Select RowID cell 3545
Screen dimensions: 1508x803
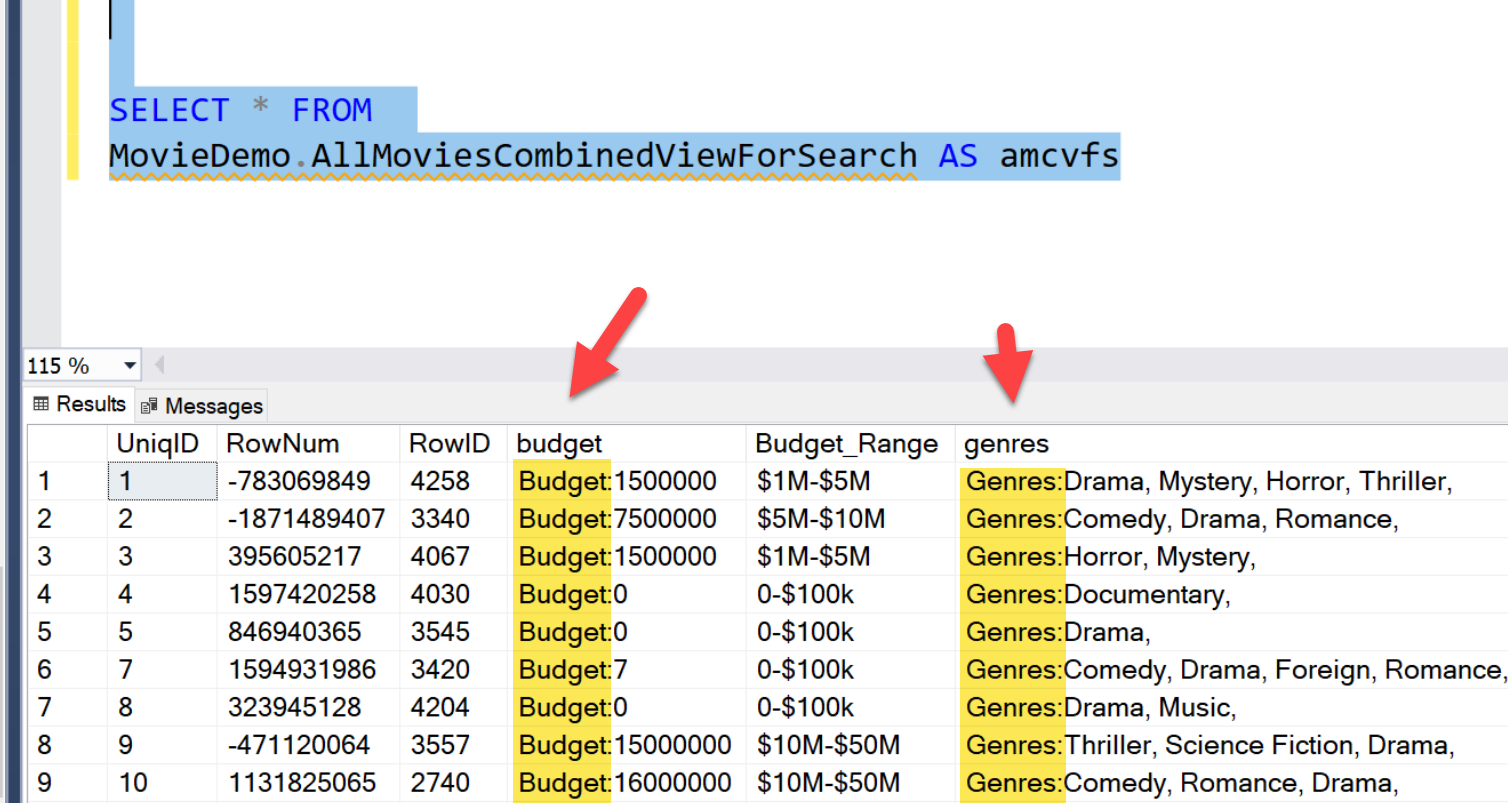[x=453, y=632]
